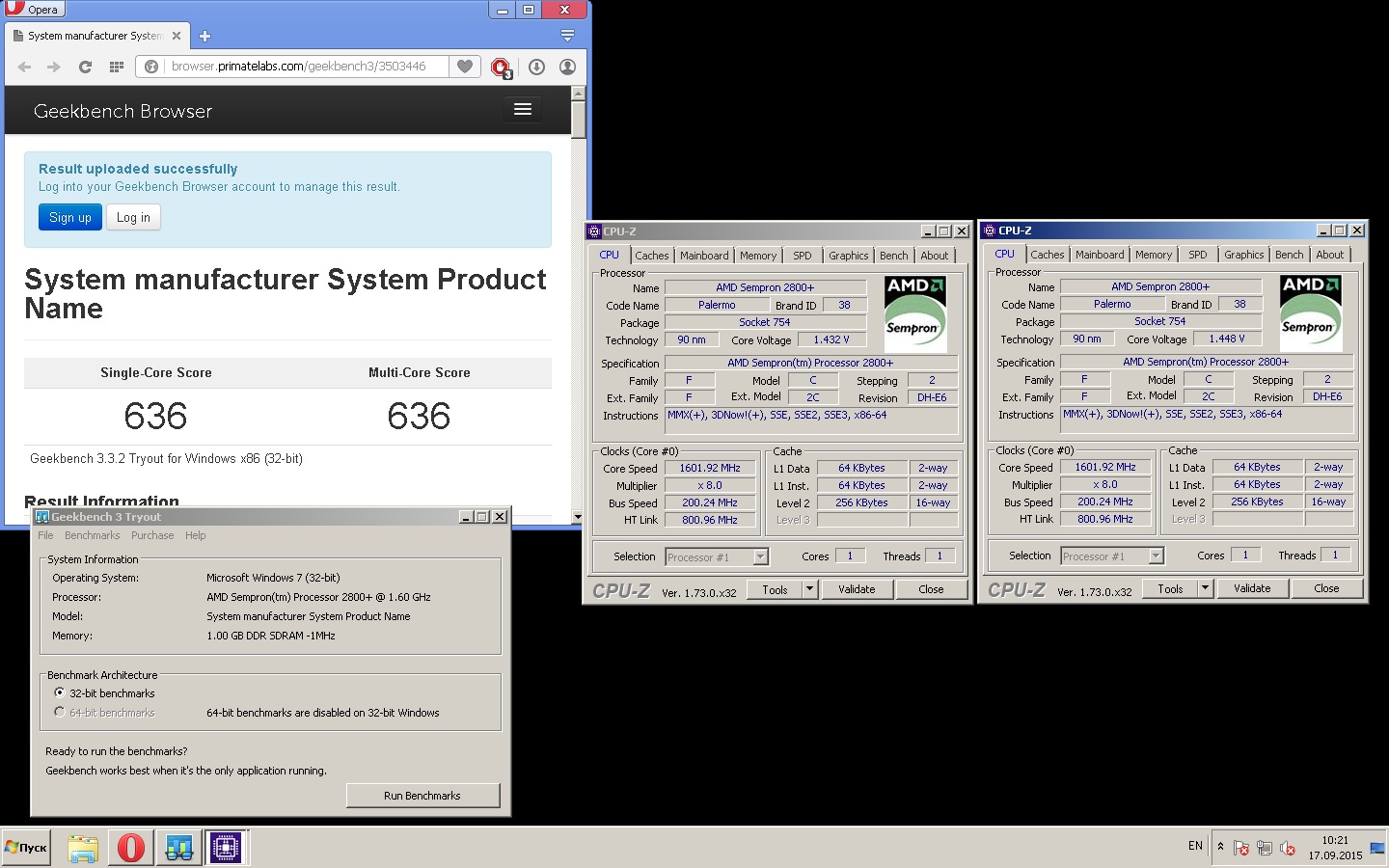
Task: Click Geekbench 3 Tryout title bar icon
Action: [41, 517]
